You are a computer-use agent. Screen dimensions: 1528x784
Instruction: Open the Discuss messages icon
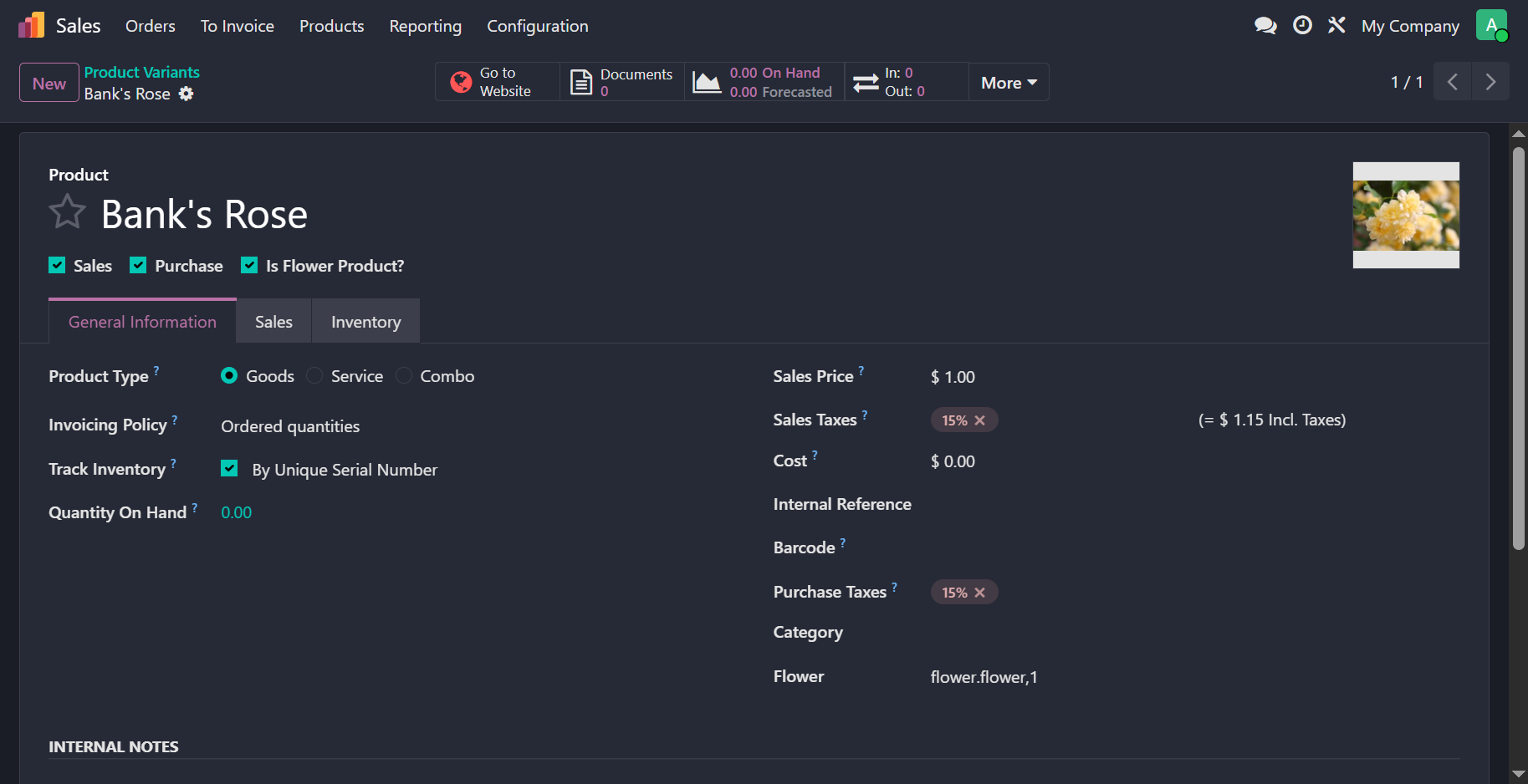(1265, 25)
